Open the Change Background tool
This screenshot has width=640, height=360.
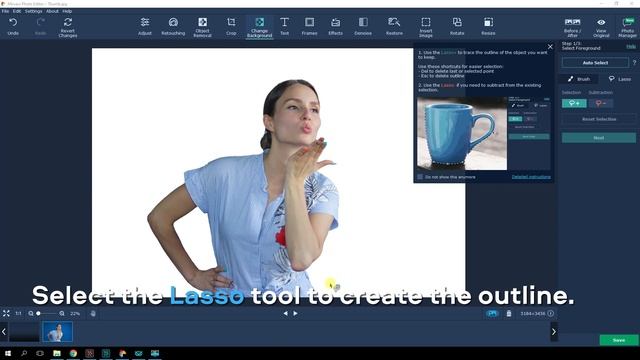tap(259, 27)
